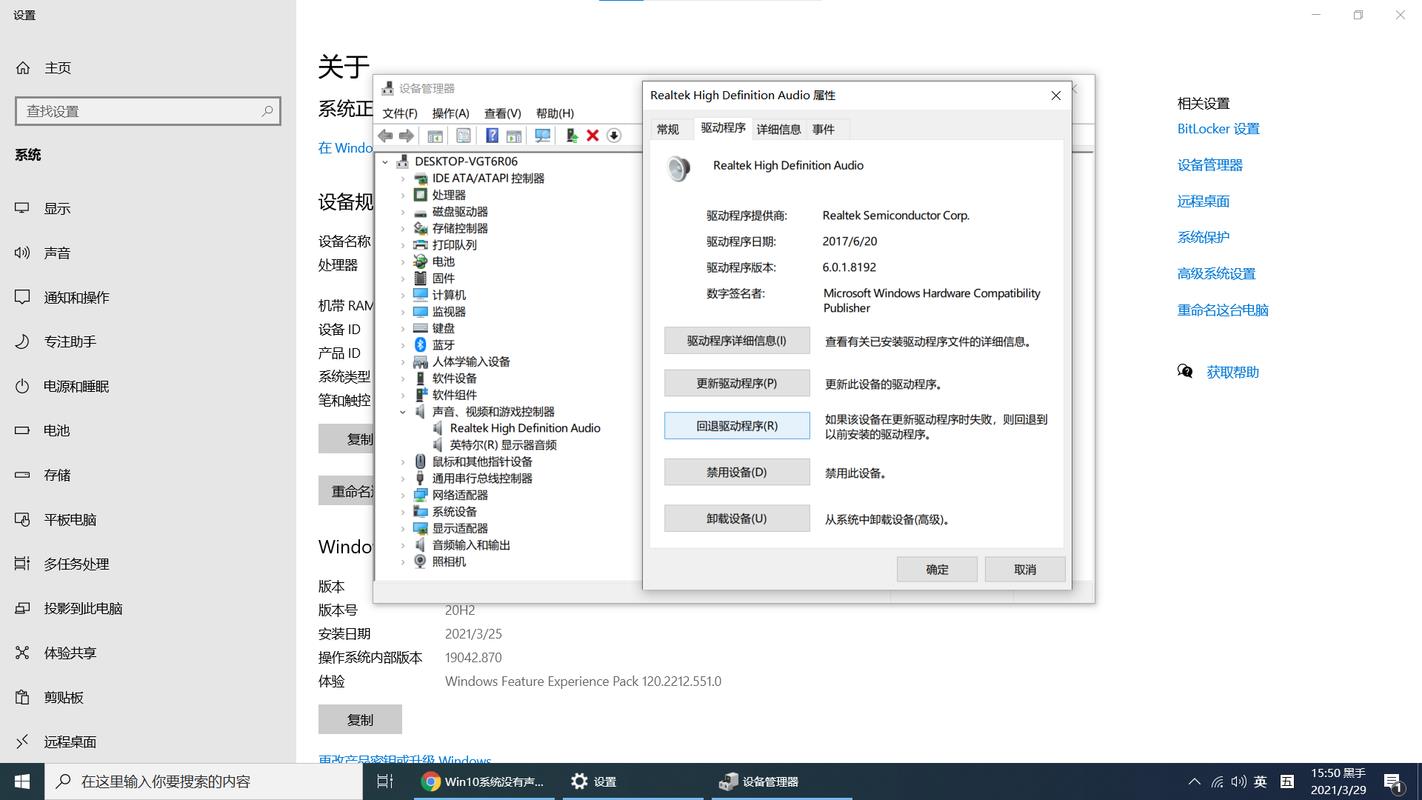Open the 文件(F) menu in Device Manager
The image size is (1422, 800).
(x=400, y=113)
